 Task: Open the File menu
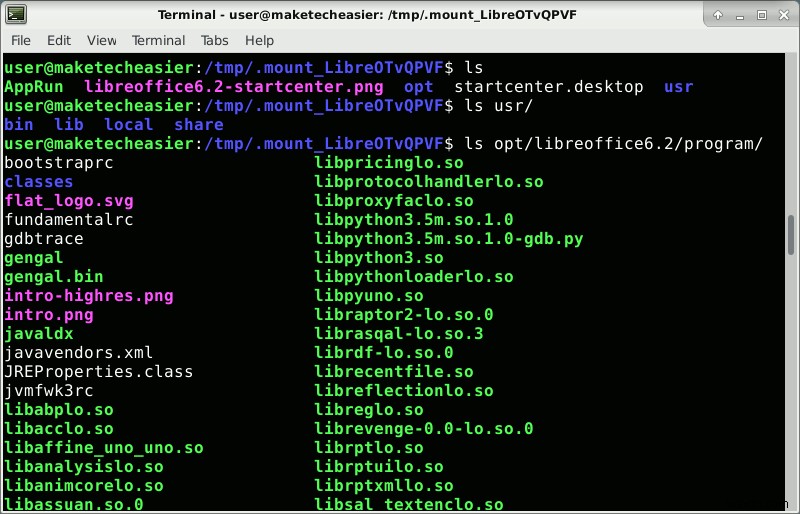(x=21, y=40)
